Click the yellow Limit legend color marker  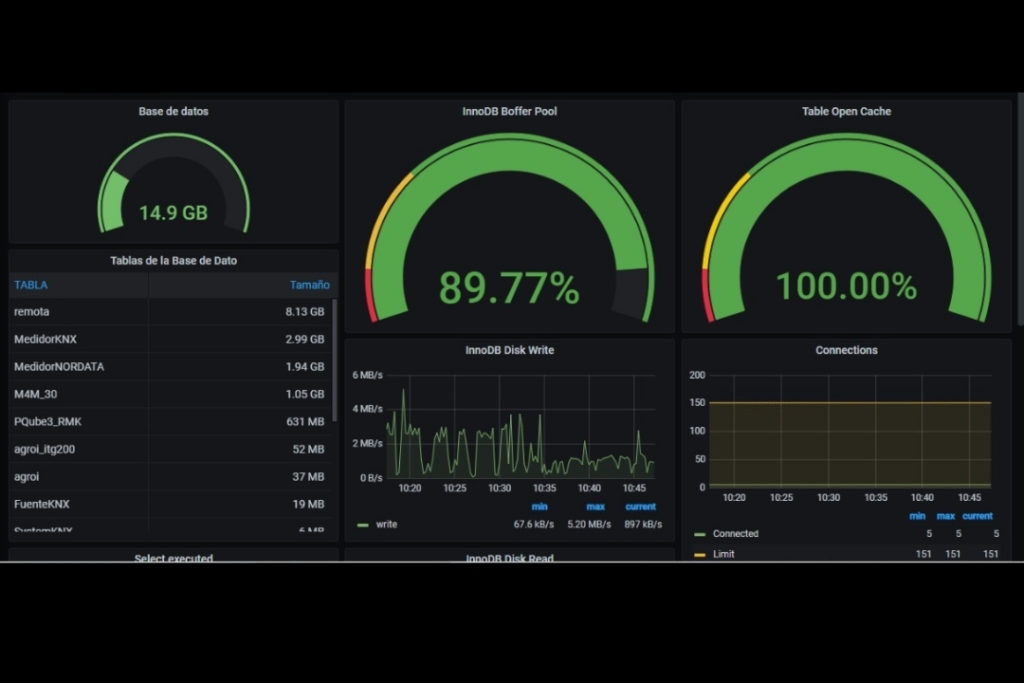point(699,554)
